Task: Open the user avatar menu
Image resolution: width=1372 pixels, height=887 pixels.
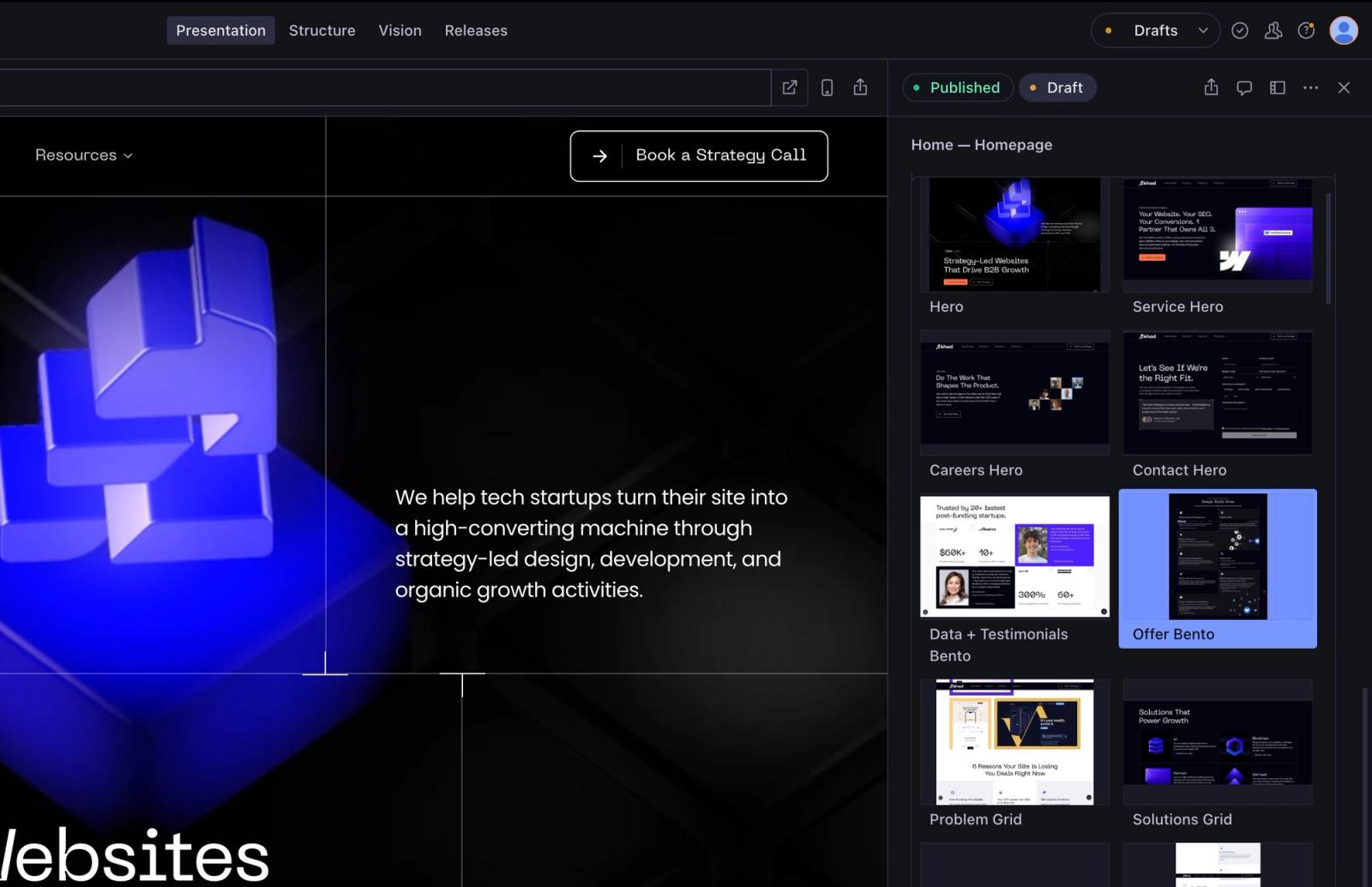Action: 1344,30
